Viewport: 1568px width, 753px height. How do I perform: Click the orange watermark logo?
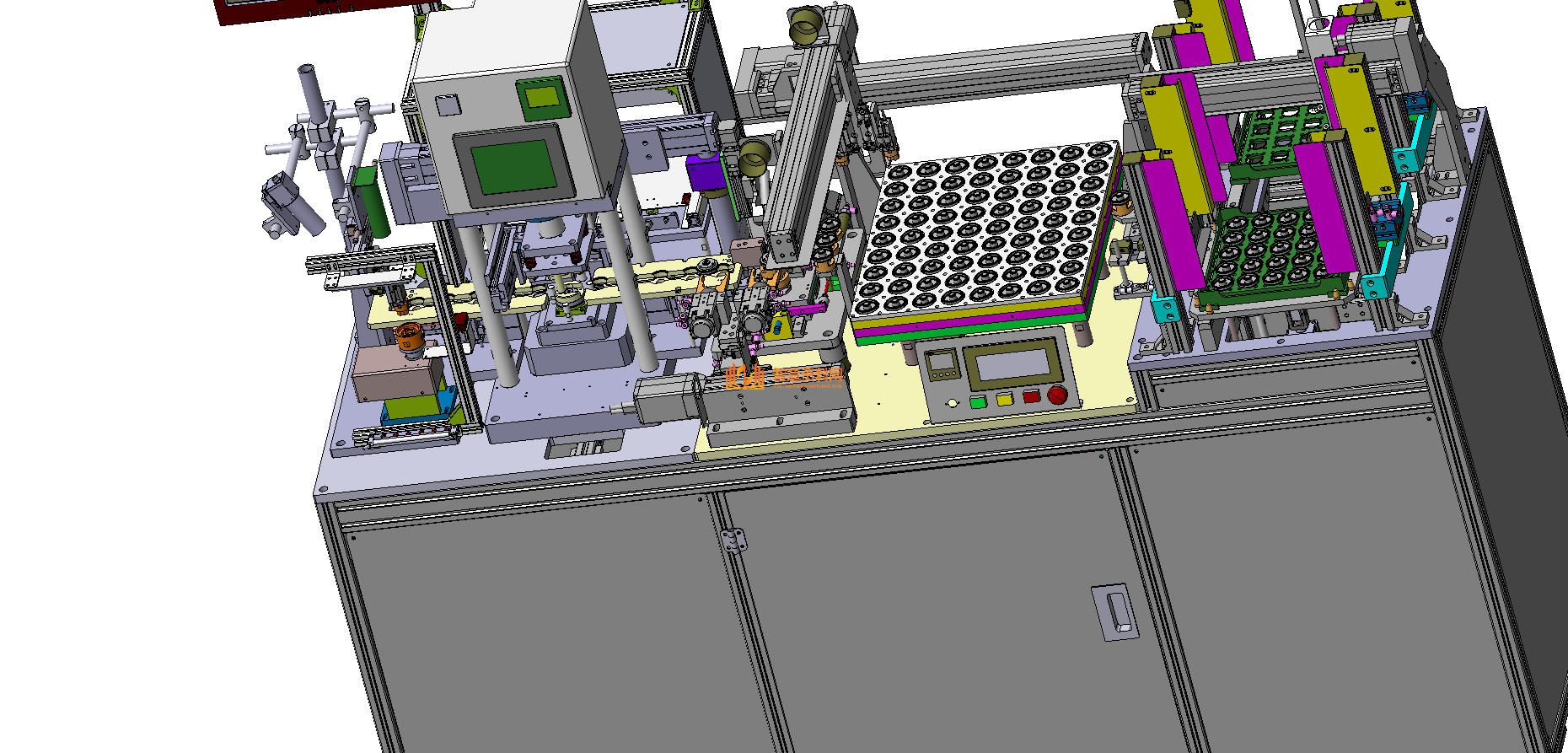click(x=784, y=377)
